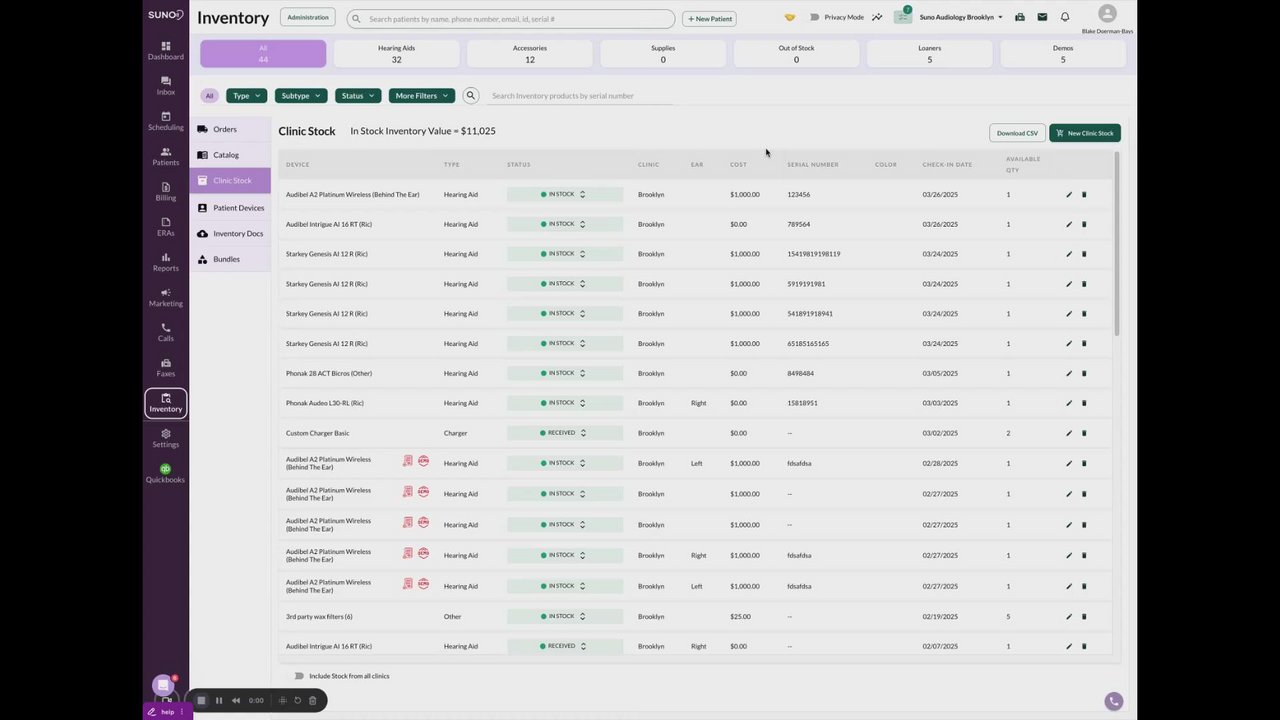This screenshot has width=1280, height=720.
Task: Open Patients from the sidebar
Action: (x=166, y=156)
